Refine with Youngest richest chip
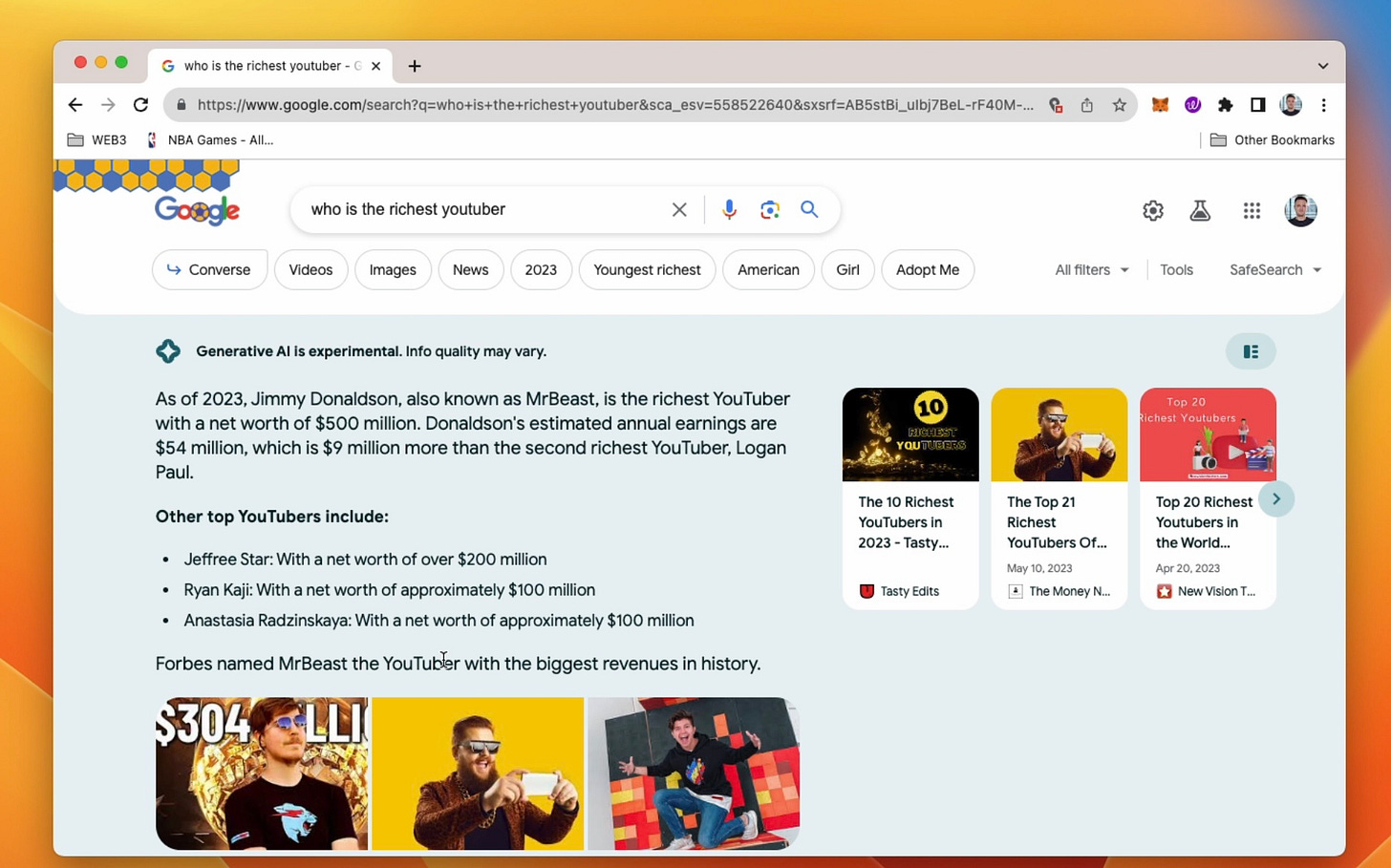Image resolution: width=1391 pixels, height=868 pixels. pos(647,269)
